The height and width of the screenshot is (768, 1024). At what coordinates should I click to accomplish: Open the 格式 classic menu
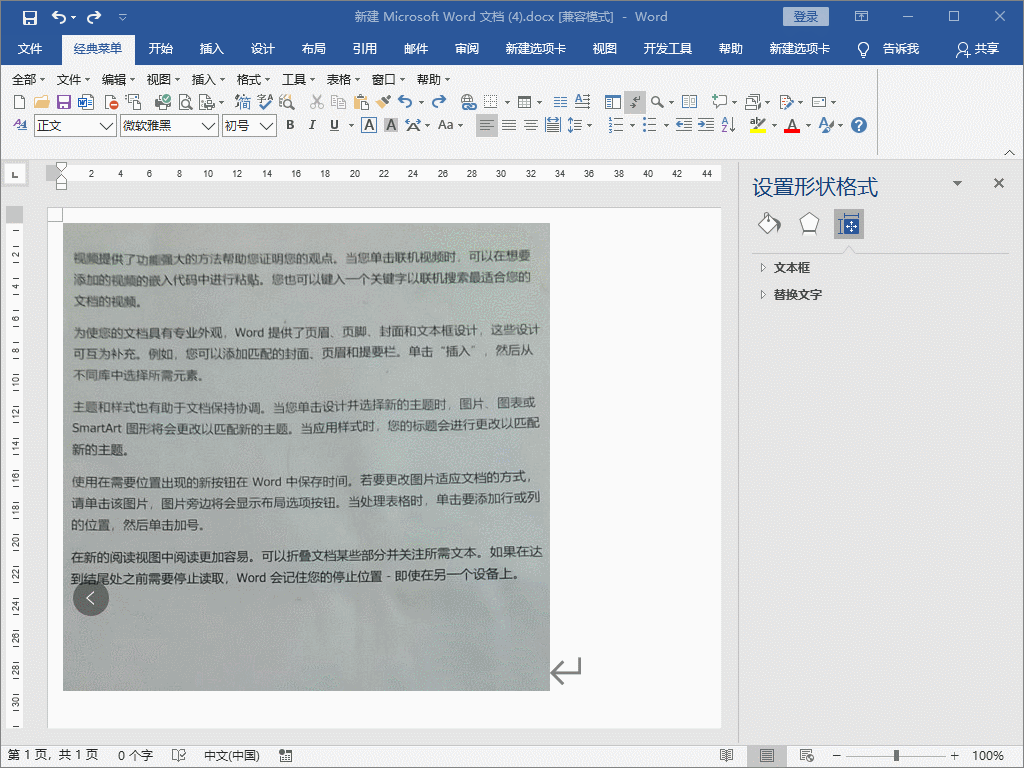253,80
